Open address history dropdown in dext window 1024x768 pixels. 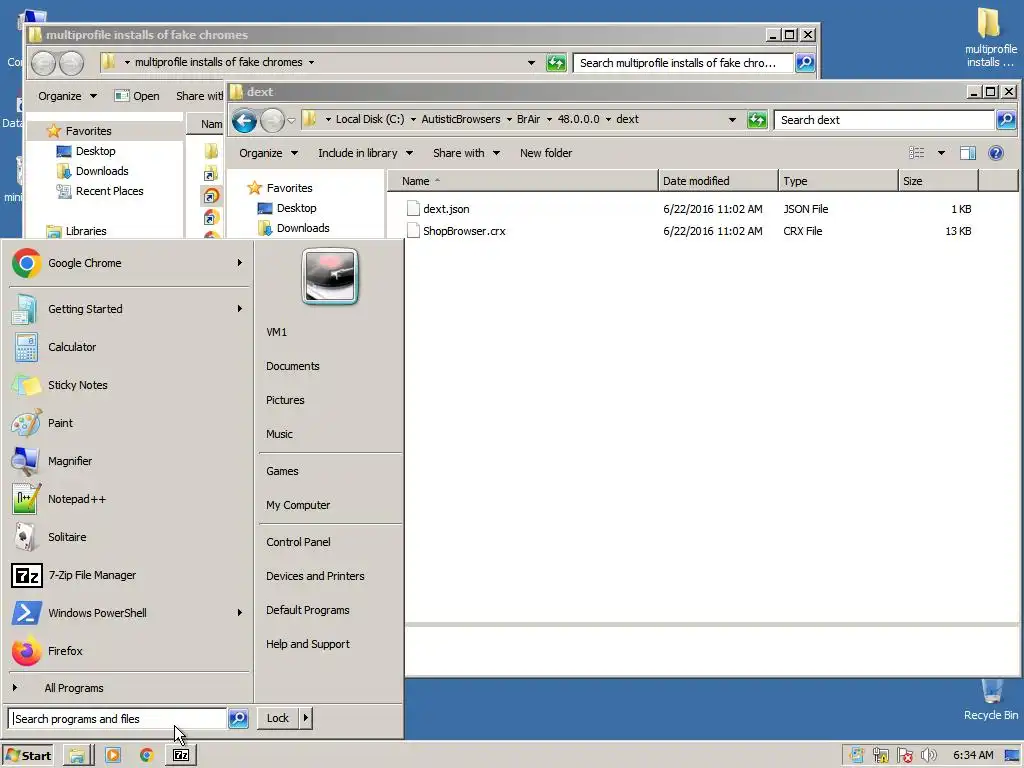coord(732,120)
